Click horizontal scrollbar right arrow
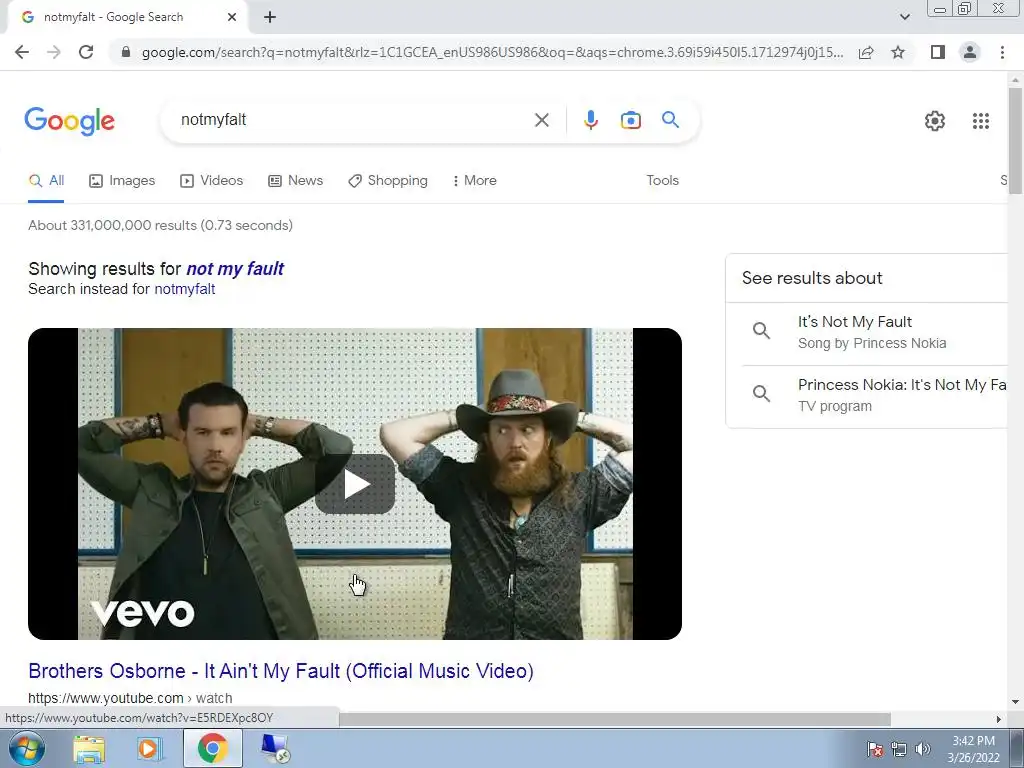 point(999,719)
